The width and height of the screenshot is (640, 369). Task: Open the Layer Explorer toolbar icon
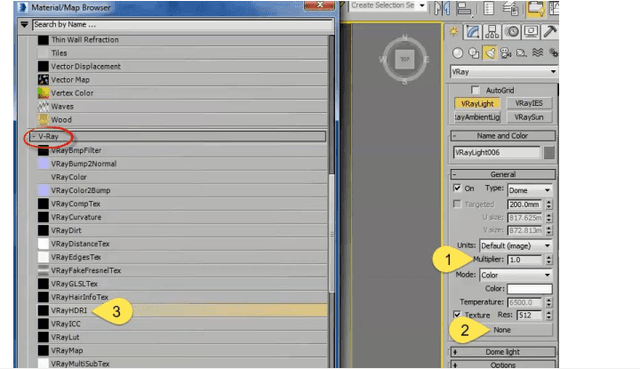510,8
